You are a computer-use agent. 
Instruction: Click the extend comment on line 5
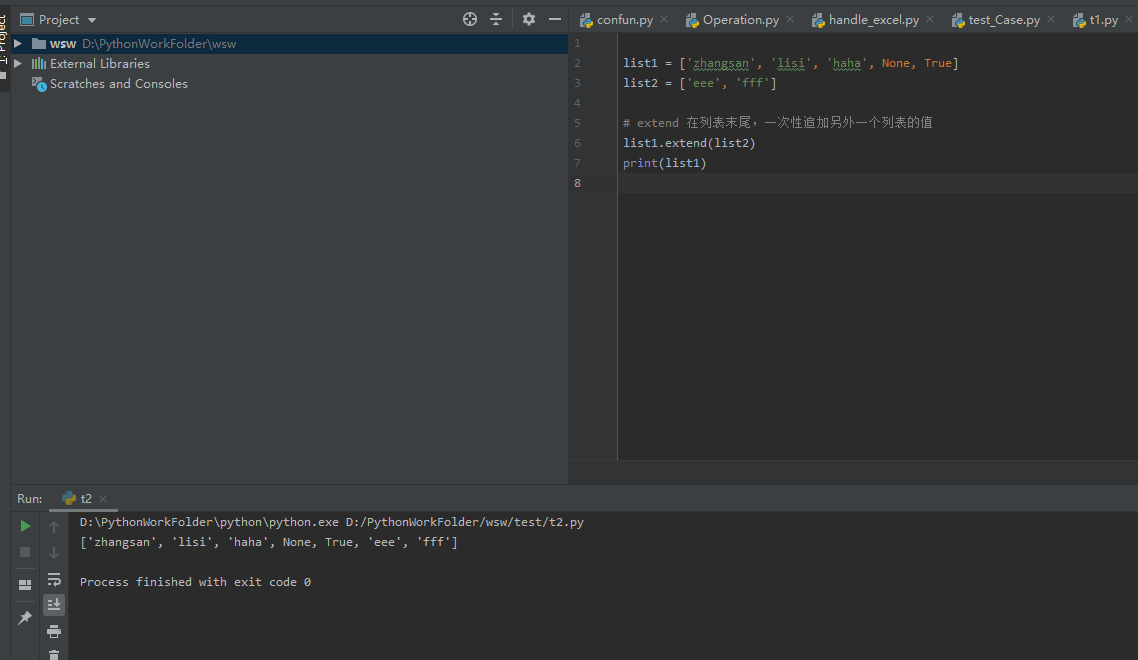[x=777, y=123]
